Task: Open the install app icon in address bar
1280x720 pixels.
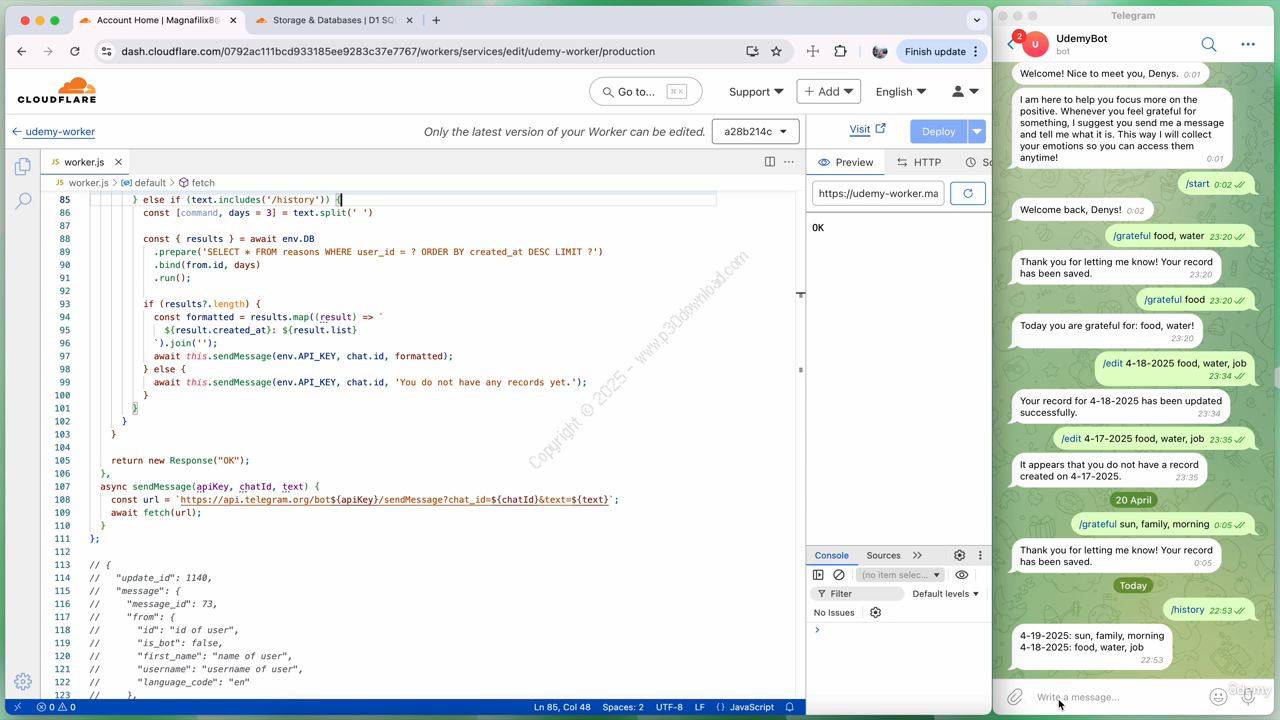Action: pos(752,51)
